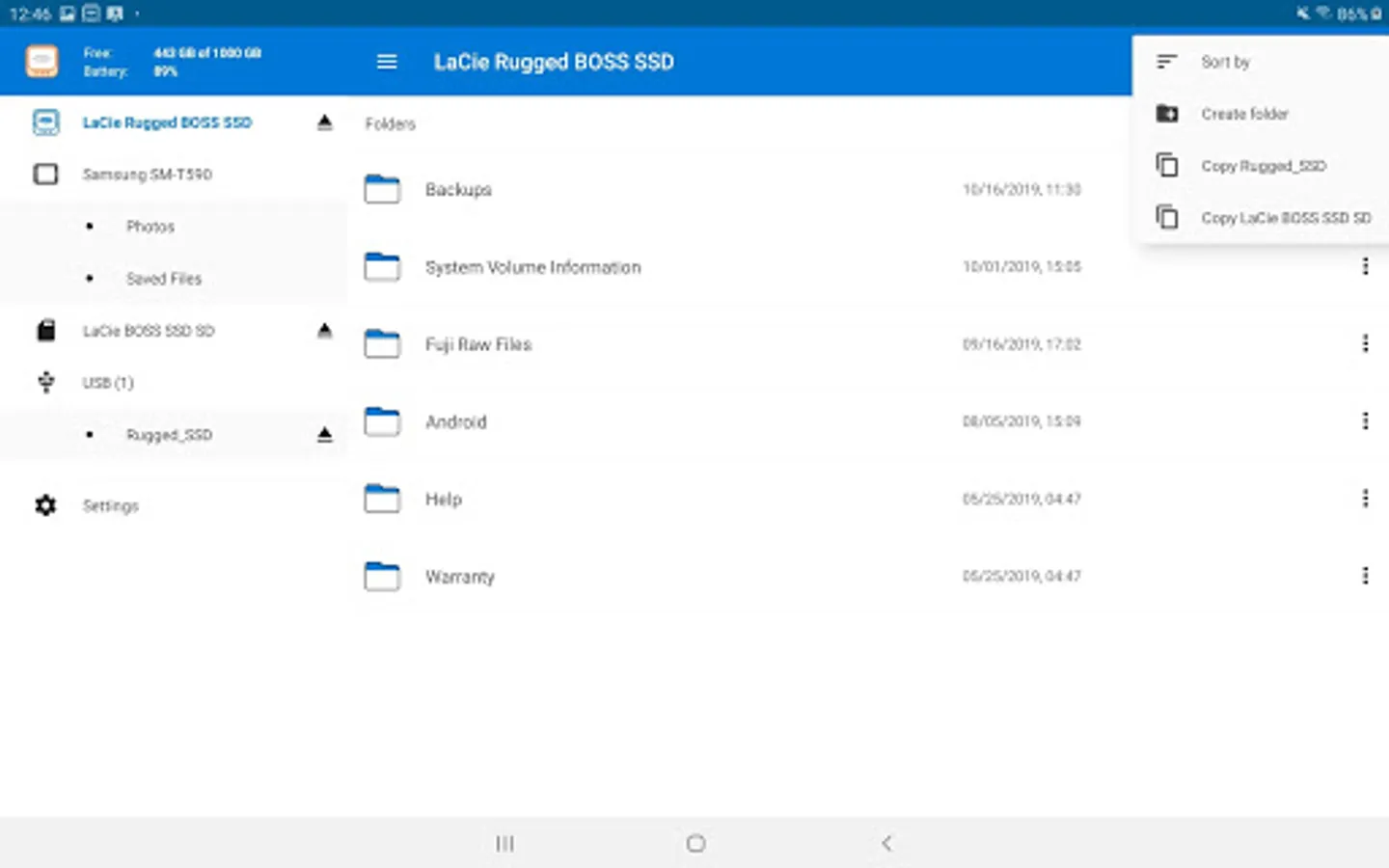This screenshot has height=868, width=1389.
Task: Open options for System Volume Information folder
Action: pyautogui.click(x=1365, y=266)
